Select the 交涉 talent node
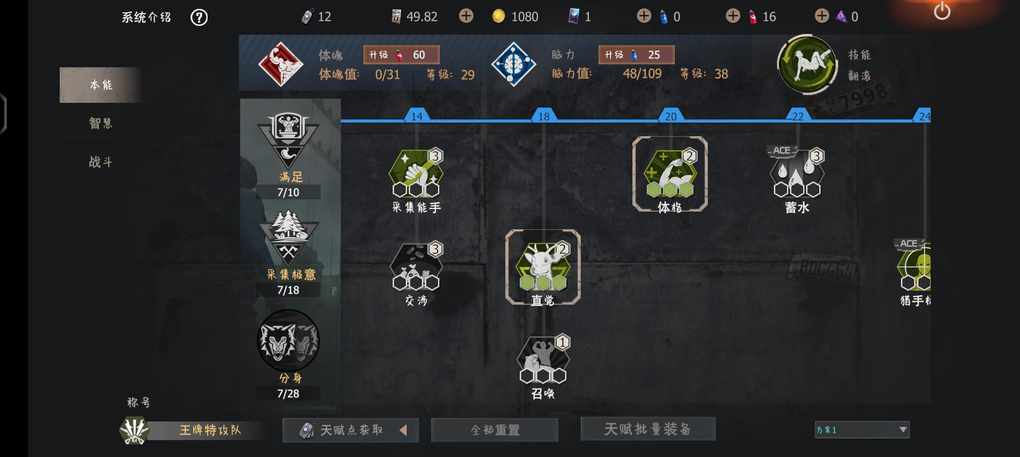The height and width of the screenshot is (457, 1020). [416, 267]
